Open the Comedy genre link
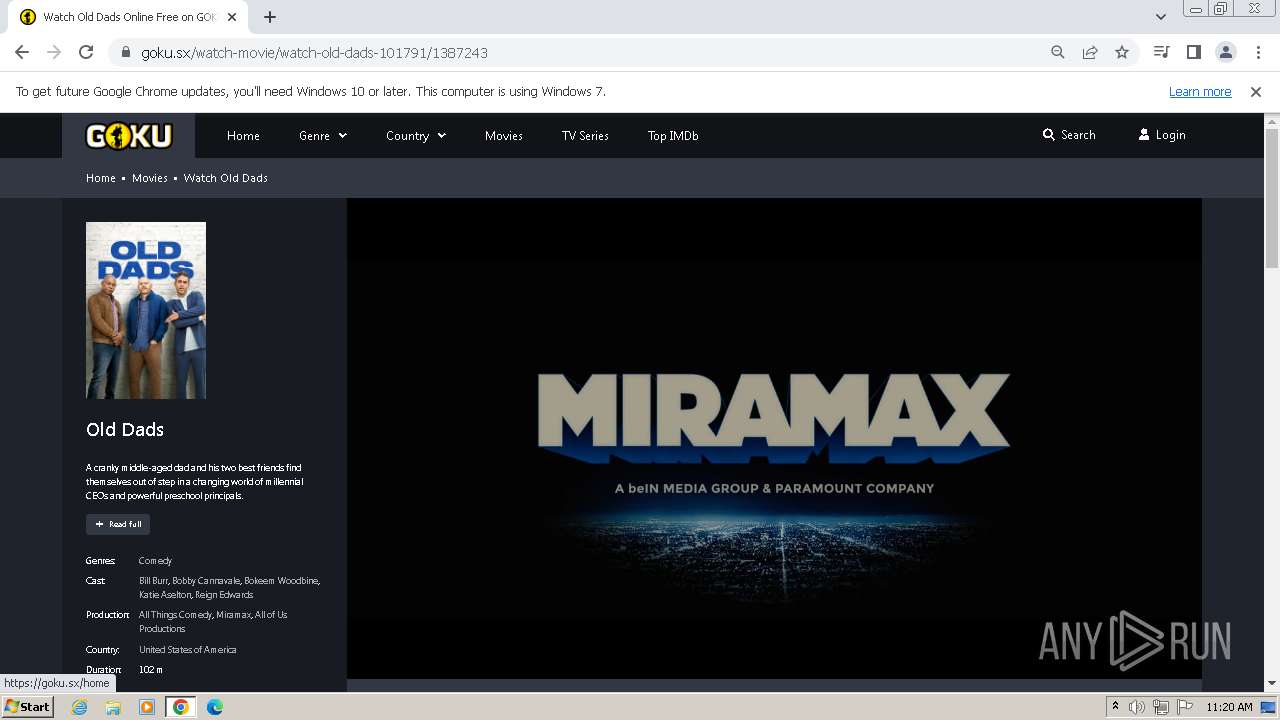Viewport: 1280px width, 720px height. pyautogui.click(x=155, y=561)
